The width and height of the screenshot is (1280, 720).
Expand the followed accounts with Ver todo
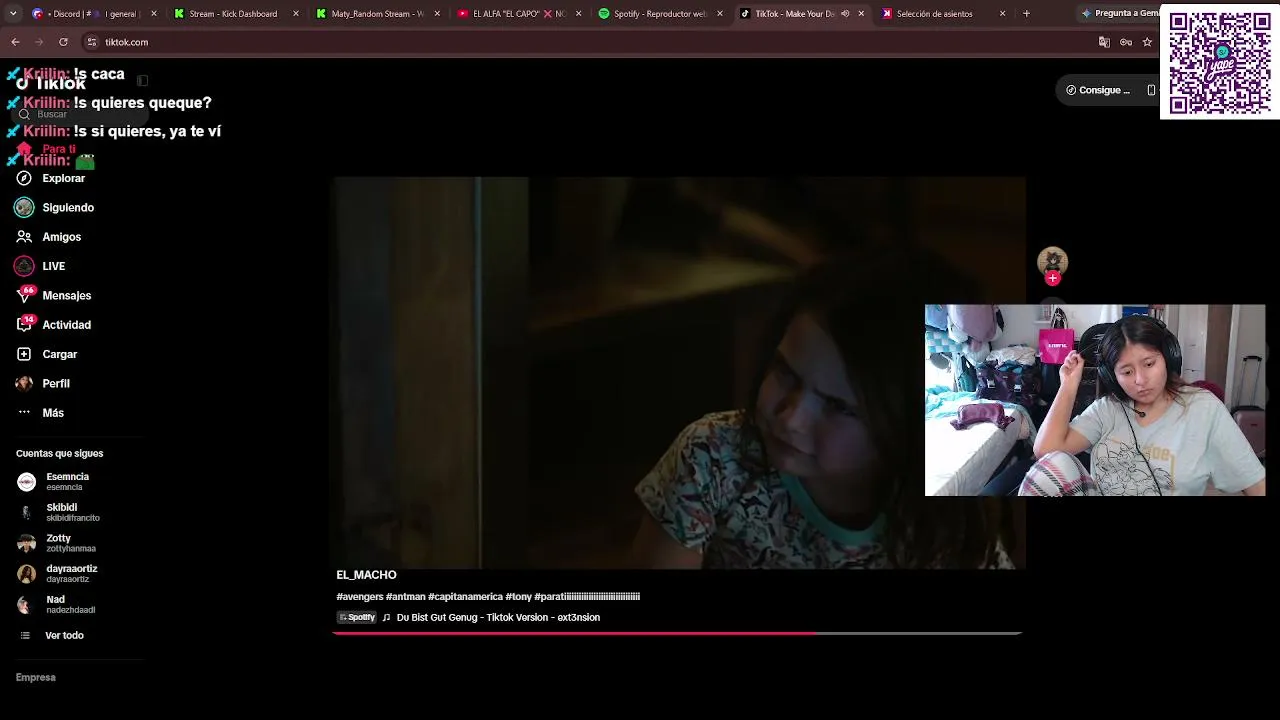pyautogui.click(x=64, y=636)
